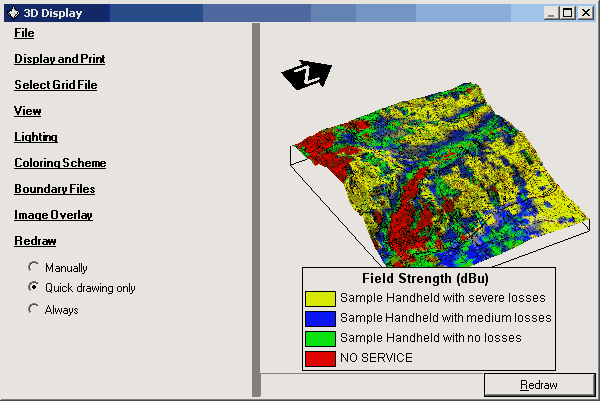600x401 pixels.
Task: Click the Redraw button at bottom right
Action: coord(540,385)
